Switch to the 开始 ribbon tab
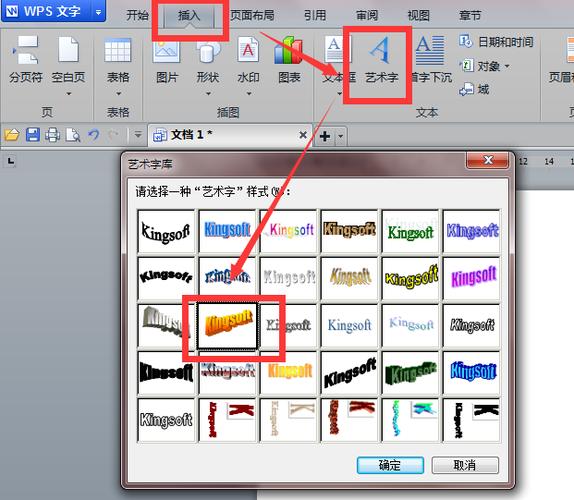 (x=137, y=15)
